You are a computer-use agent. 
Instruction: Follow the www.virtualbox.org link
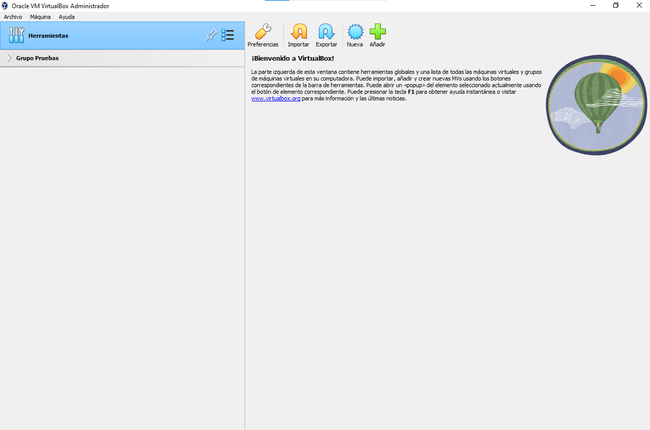pos(275,99)
